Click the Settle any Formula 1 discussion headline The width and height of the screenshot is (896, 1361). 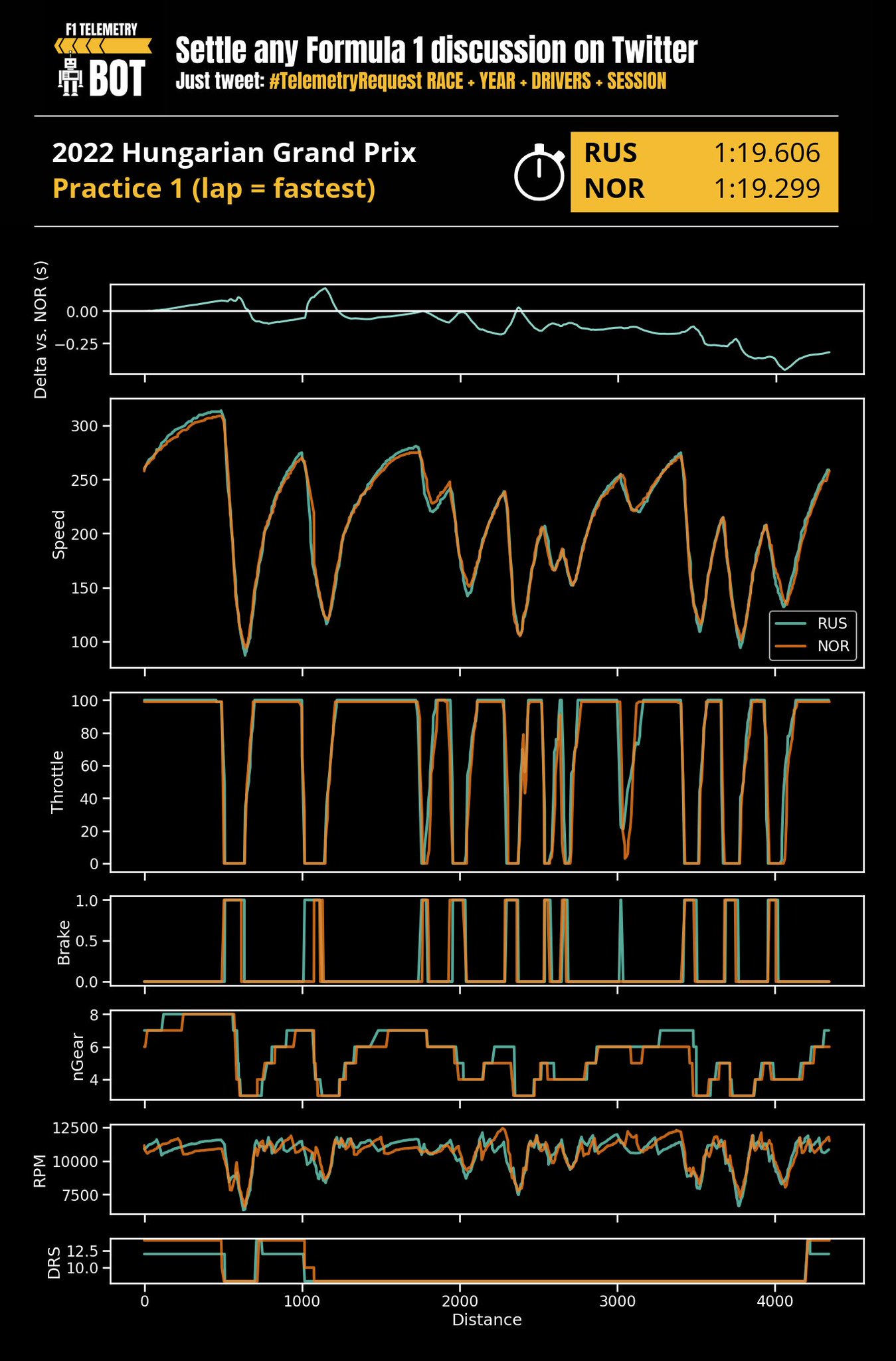coord(436,51)
